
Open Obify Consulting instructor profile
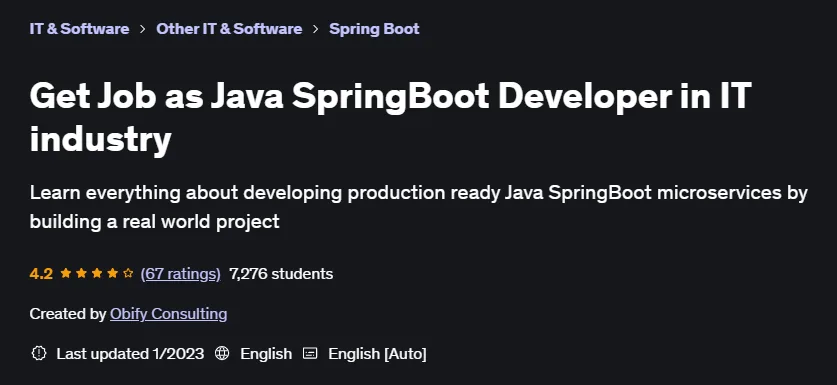(169, 313)
